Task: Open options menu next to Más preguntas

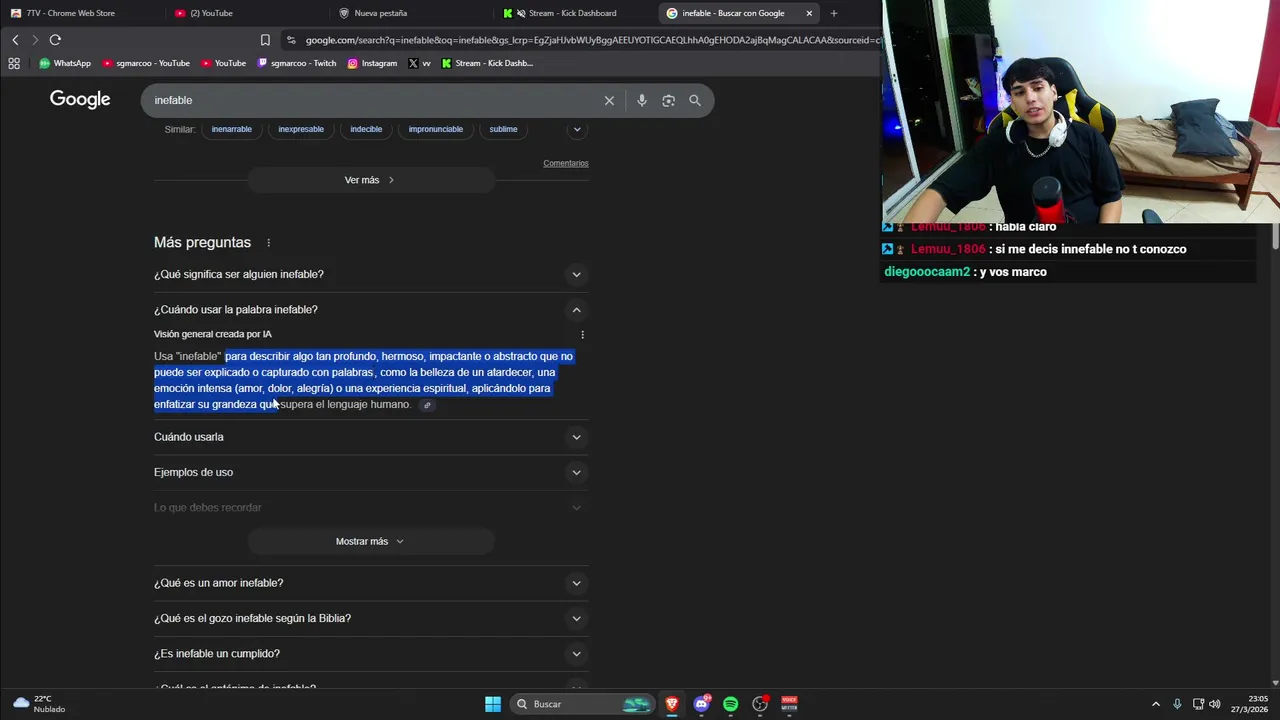Action: pyautogui.click(x=268, y=243)
